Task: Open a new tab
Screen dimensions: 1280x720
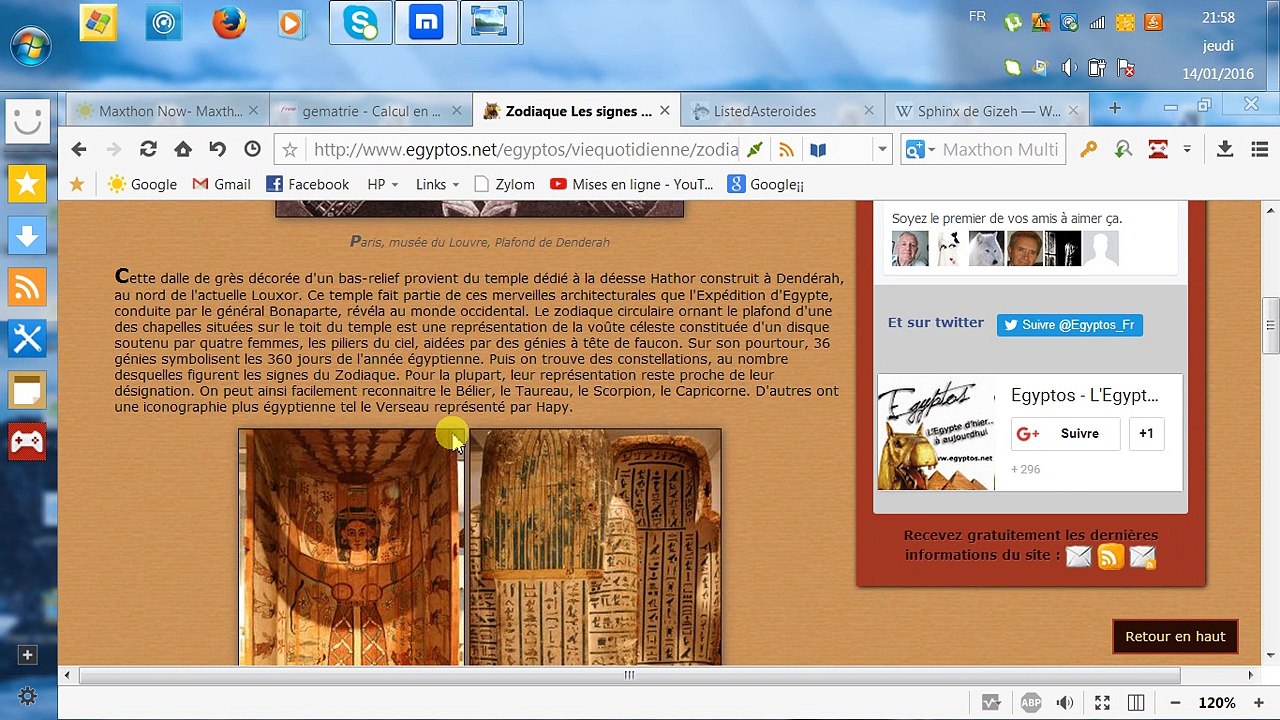Action: [x=1114, y=108]
